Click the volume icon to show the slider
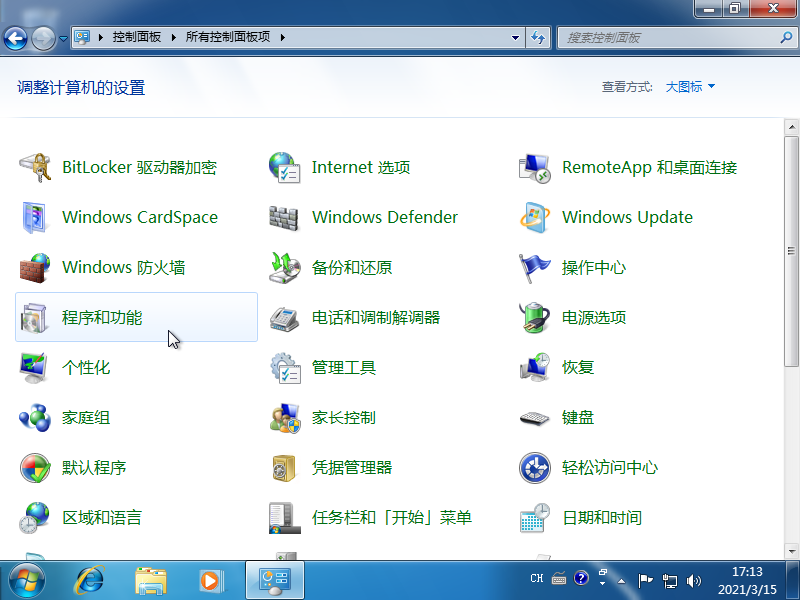800x600 pixels. [x=694, y=578]
